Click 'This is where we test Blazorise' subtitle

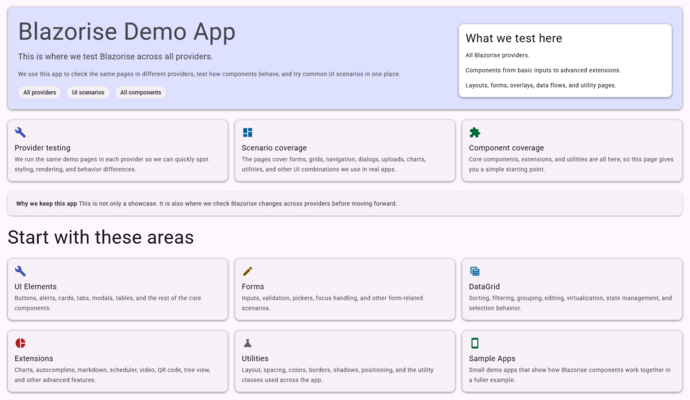[x=115, y=56]
